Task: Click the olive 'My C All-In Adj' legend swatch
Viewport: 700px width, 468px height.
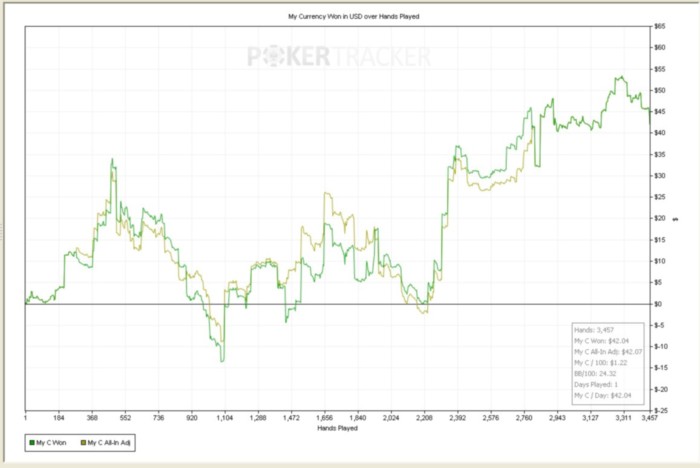Action: (x=83, y=443)
